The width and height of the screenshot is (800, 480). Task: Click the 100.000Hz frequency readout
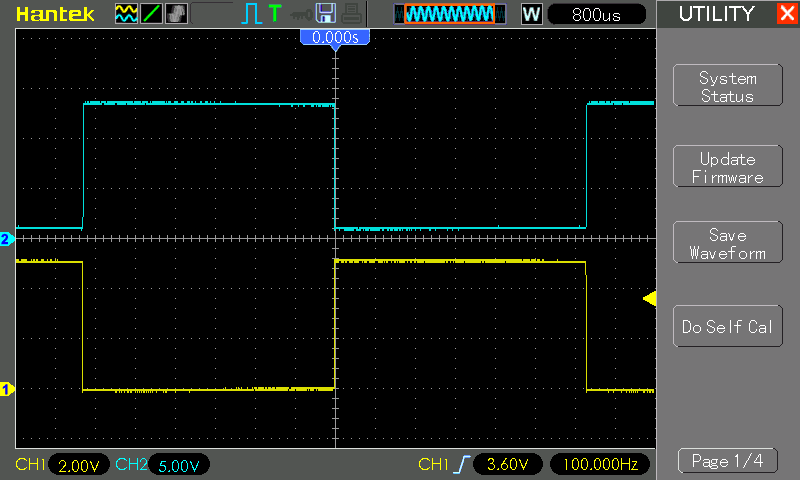coord(600,464)
